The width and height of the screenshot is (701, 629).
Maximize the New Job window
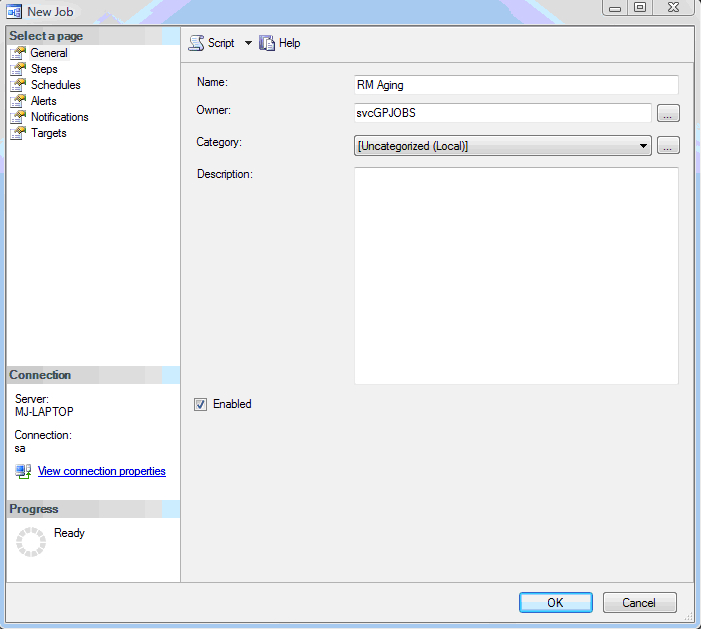(640, 8)
